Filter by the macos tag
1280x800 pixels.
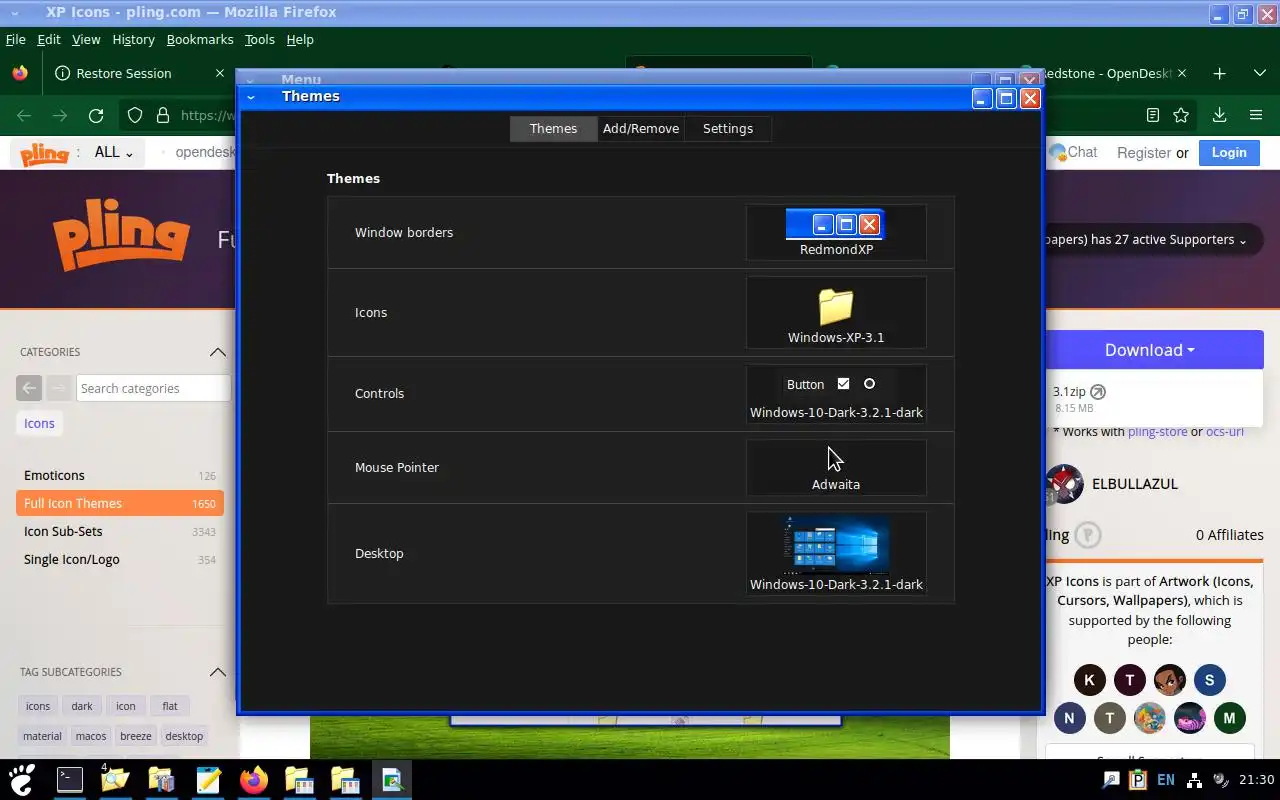coord(91,736)
